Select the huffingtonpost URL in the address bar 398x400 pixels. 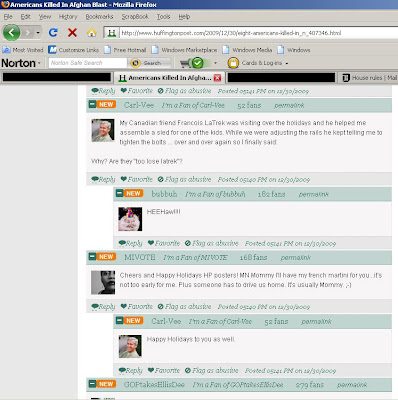pos(231,33)
